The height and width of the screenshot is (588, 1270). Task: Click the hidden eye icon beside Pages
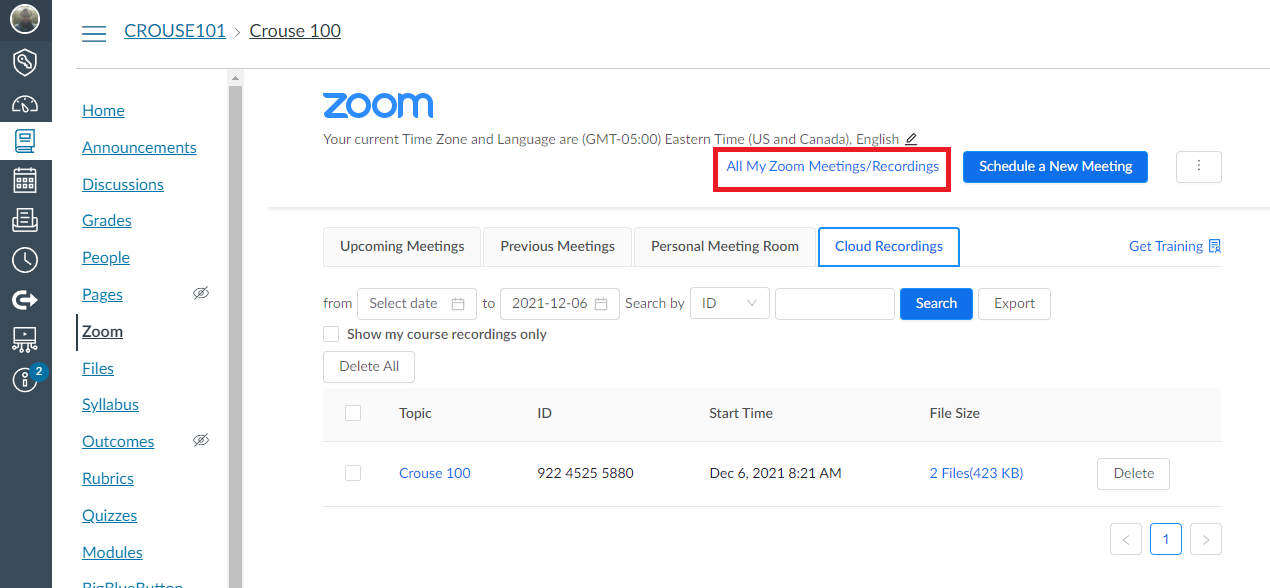coord(201,293)
